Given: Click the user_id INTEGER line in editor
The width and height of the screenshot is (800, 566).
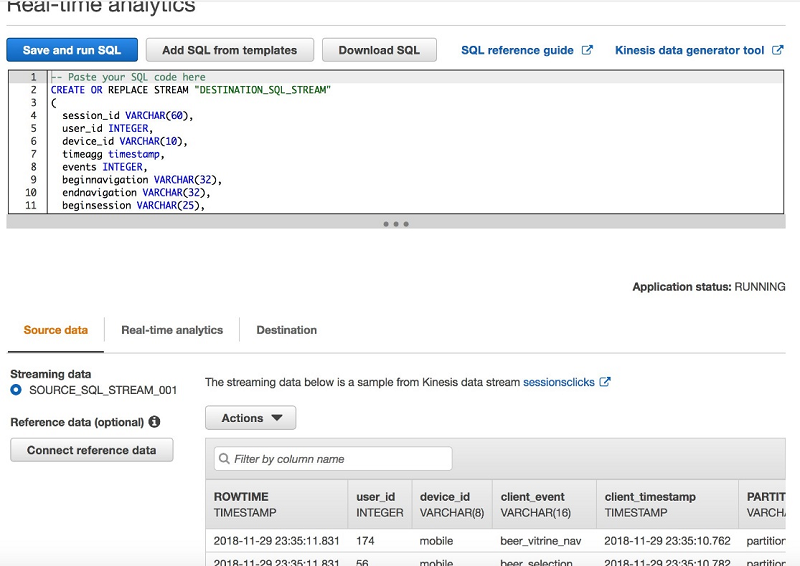Looking at the screenshot, I should tap(108, 129).
